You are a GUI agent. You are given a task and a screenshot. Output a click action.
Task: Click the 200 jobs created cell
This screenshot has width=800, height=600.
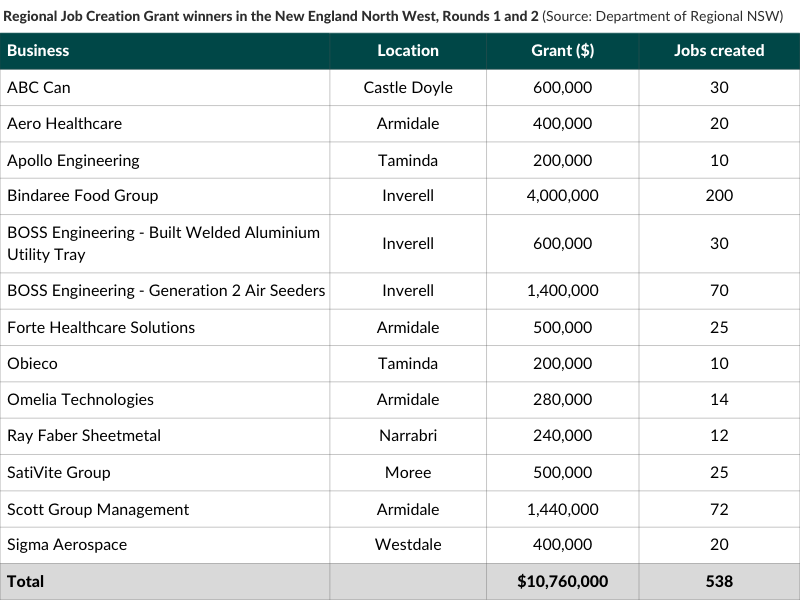pos(719,195)
